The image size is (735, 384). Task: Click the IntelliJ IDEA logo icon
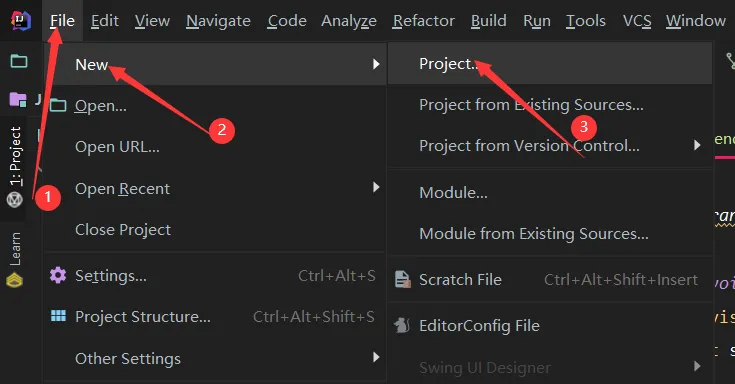click(21, 20)
